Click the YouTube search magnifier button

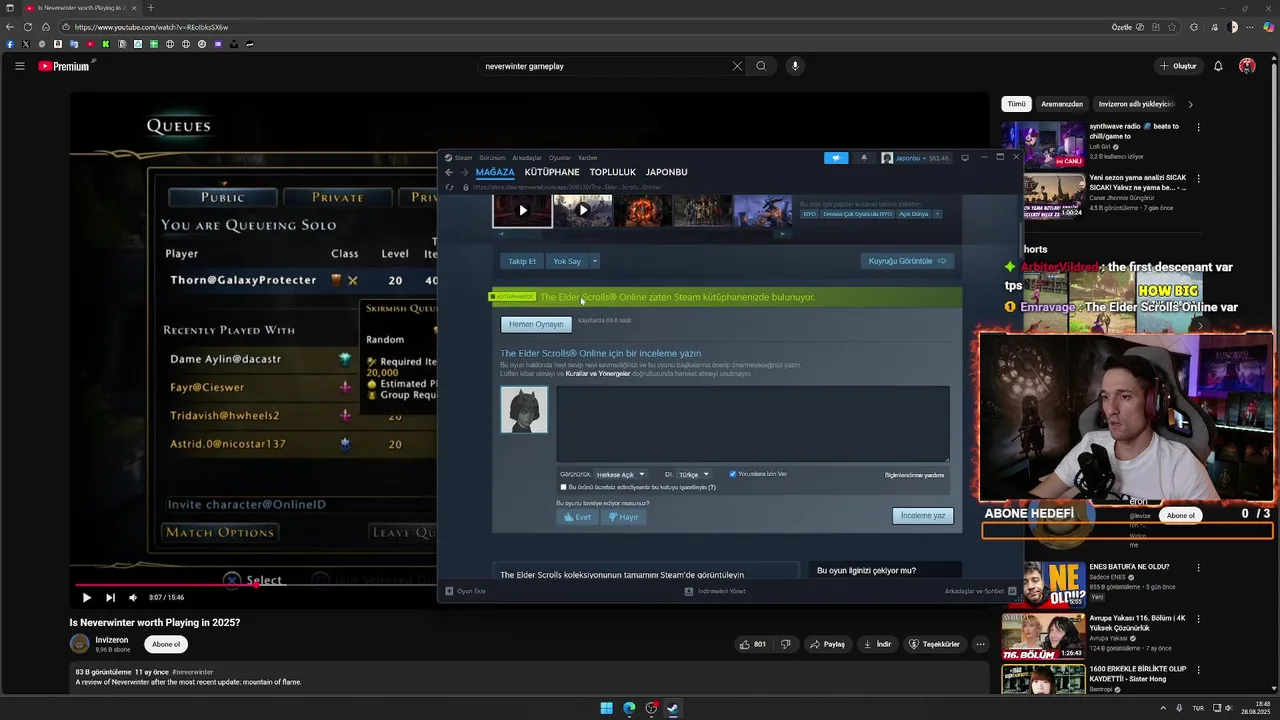[x=761, y=66]
